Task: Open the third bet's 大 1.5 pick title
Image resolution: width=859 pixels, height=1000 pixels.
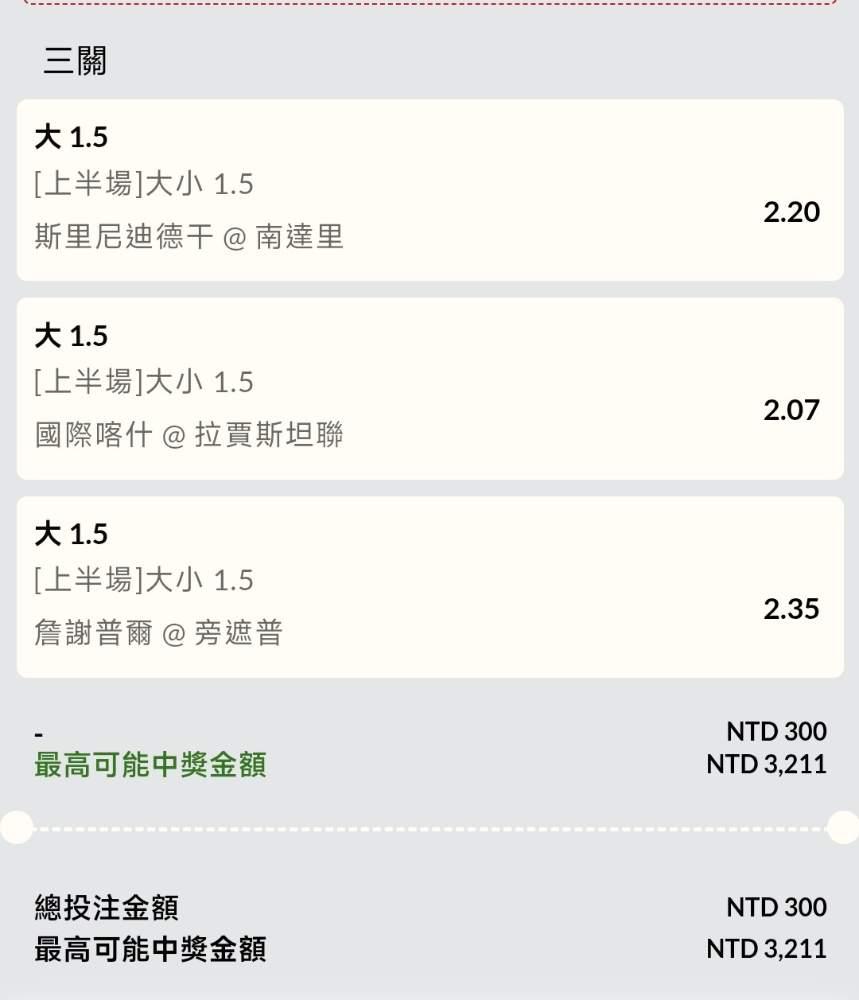Action: click(71, 534)
